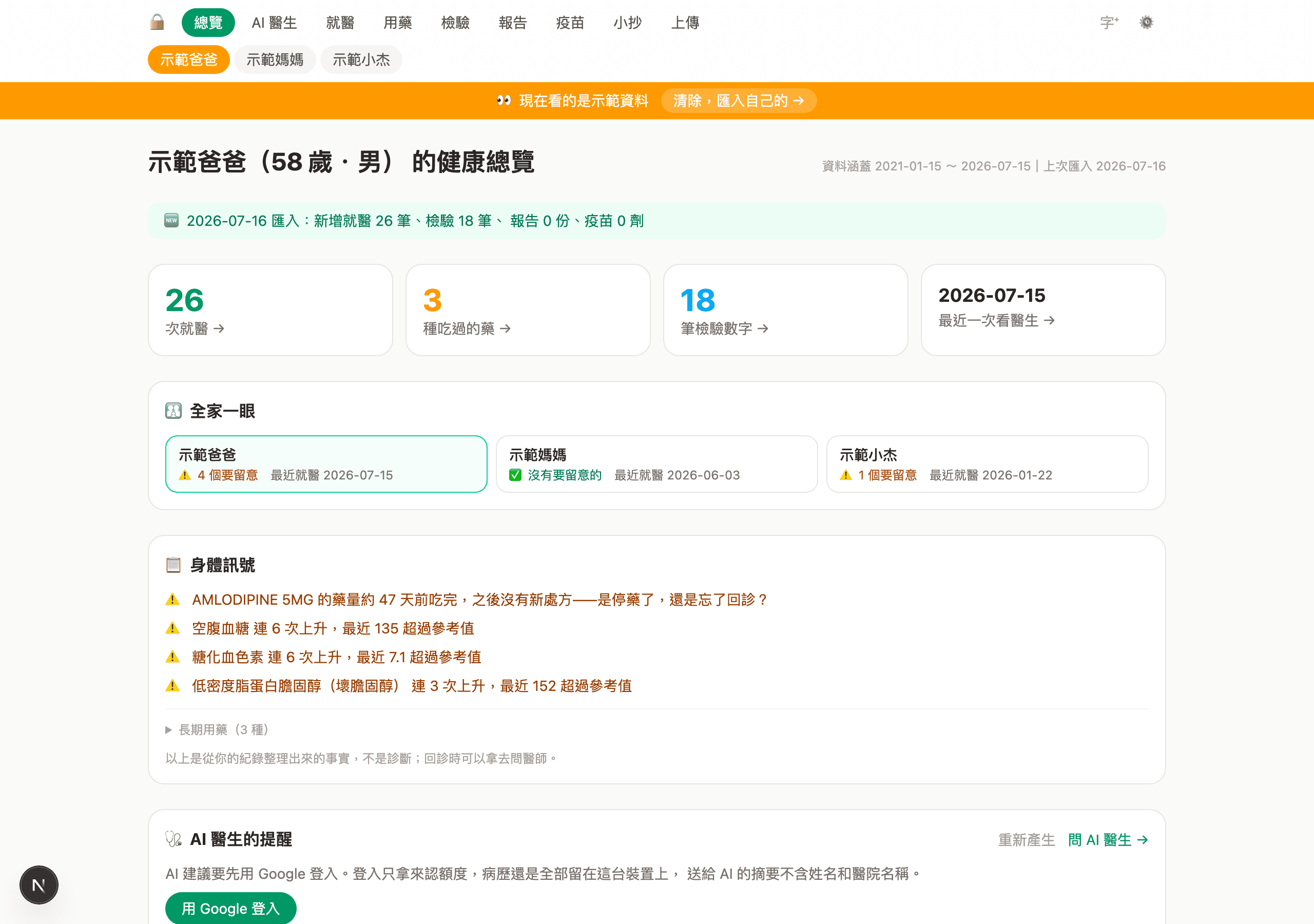Click the warning icon beside 空腹血糖 alert

(172, 628)
